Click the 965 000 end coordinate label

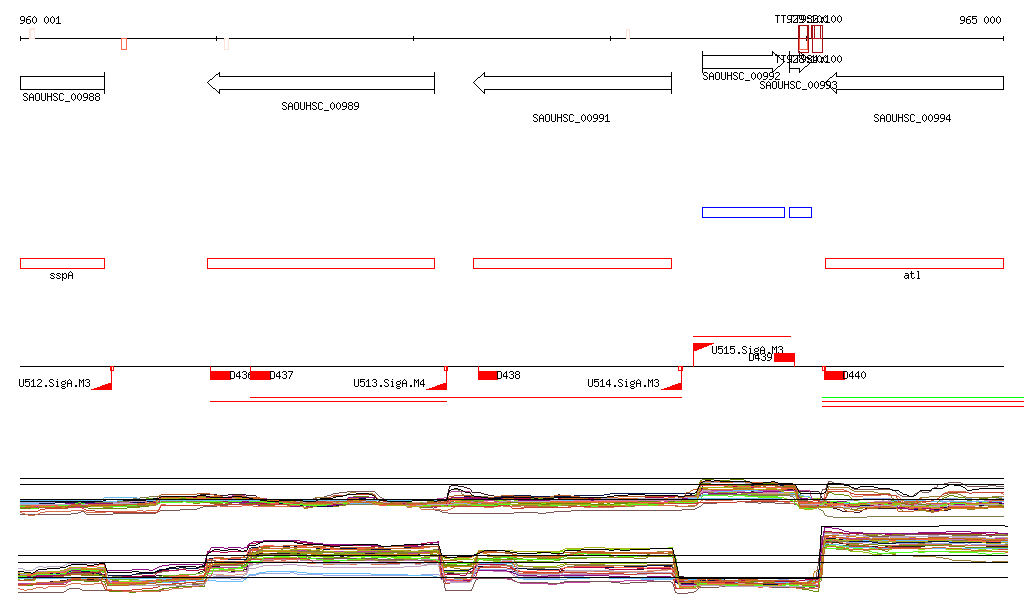tap(980, 20)
